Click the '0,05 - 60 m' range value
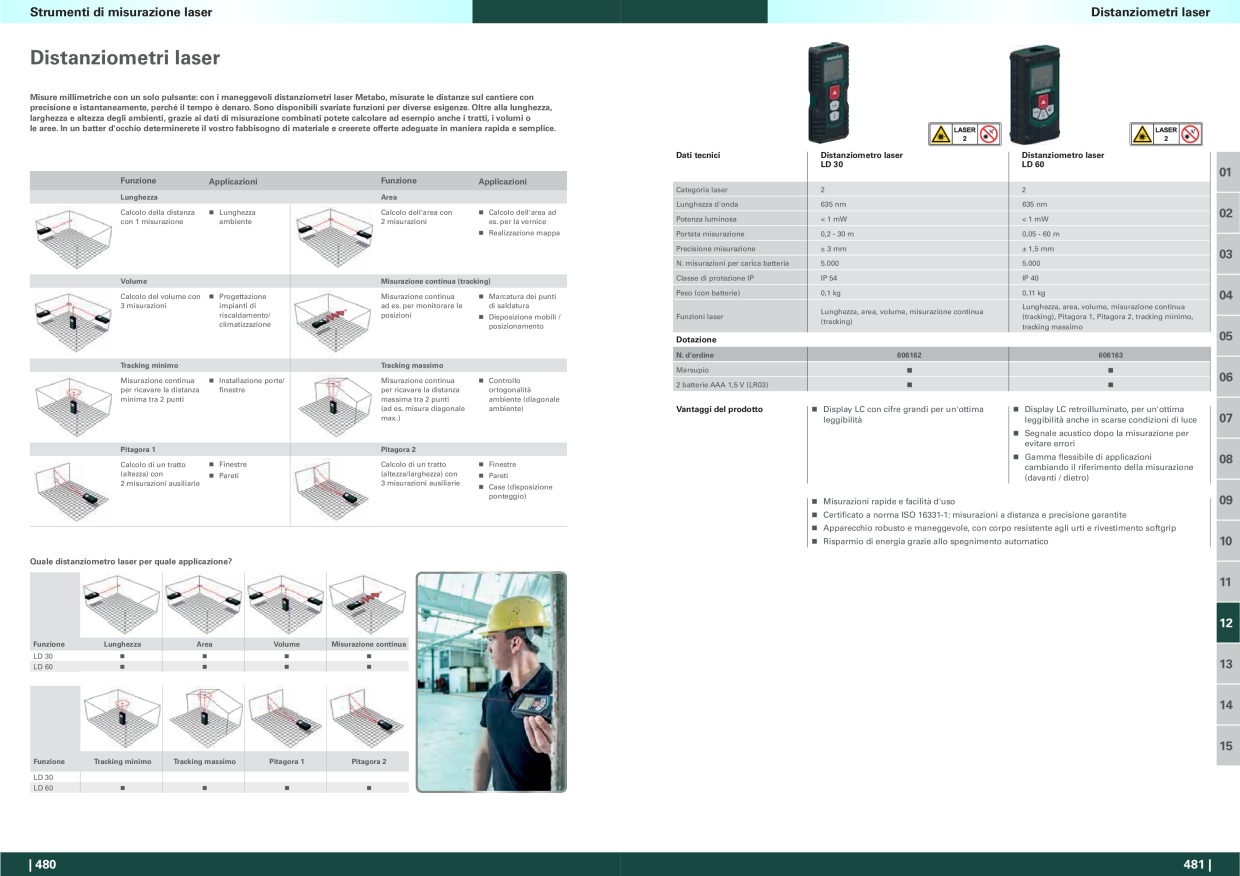Viewport: 1240px width, 876px height. [x=1042, y=233]
